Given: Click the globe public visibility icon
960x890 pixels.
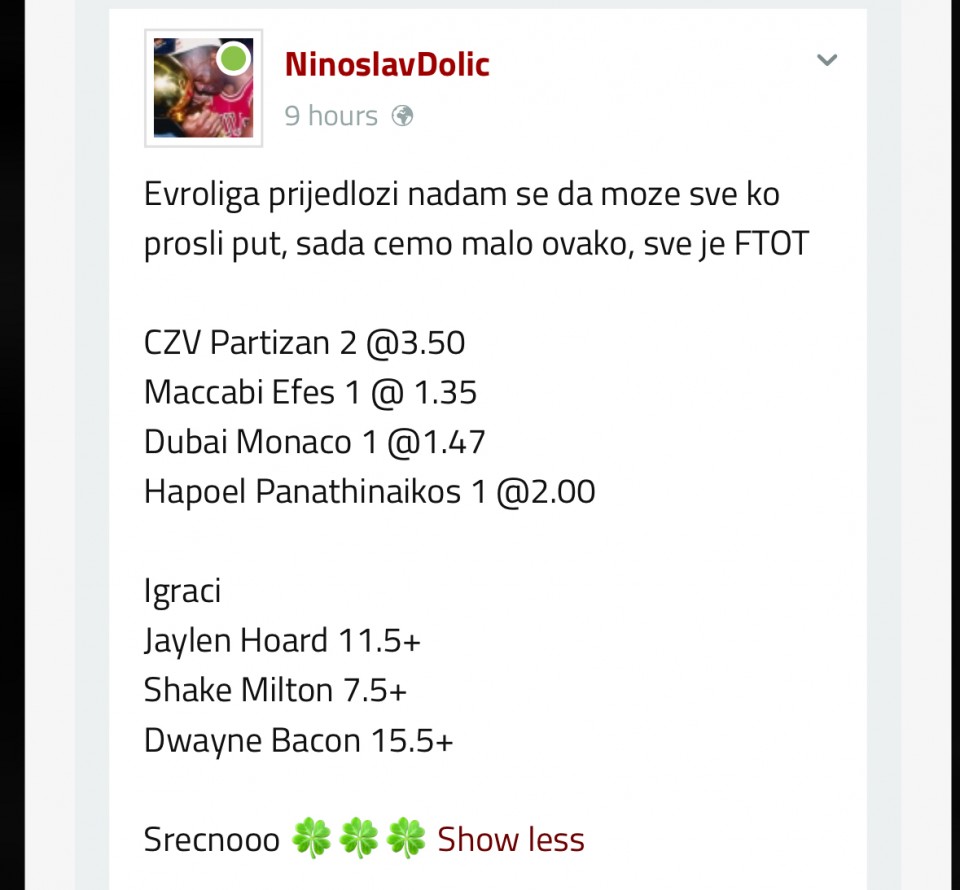Looking at the screenshot, I should [402, 116].
